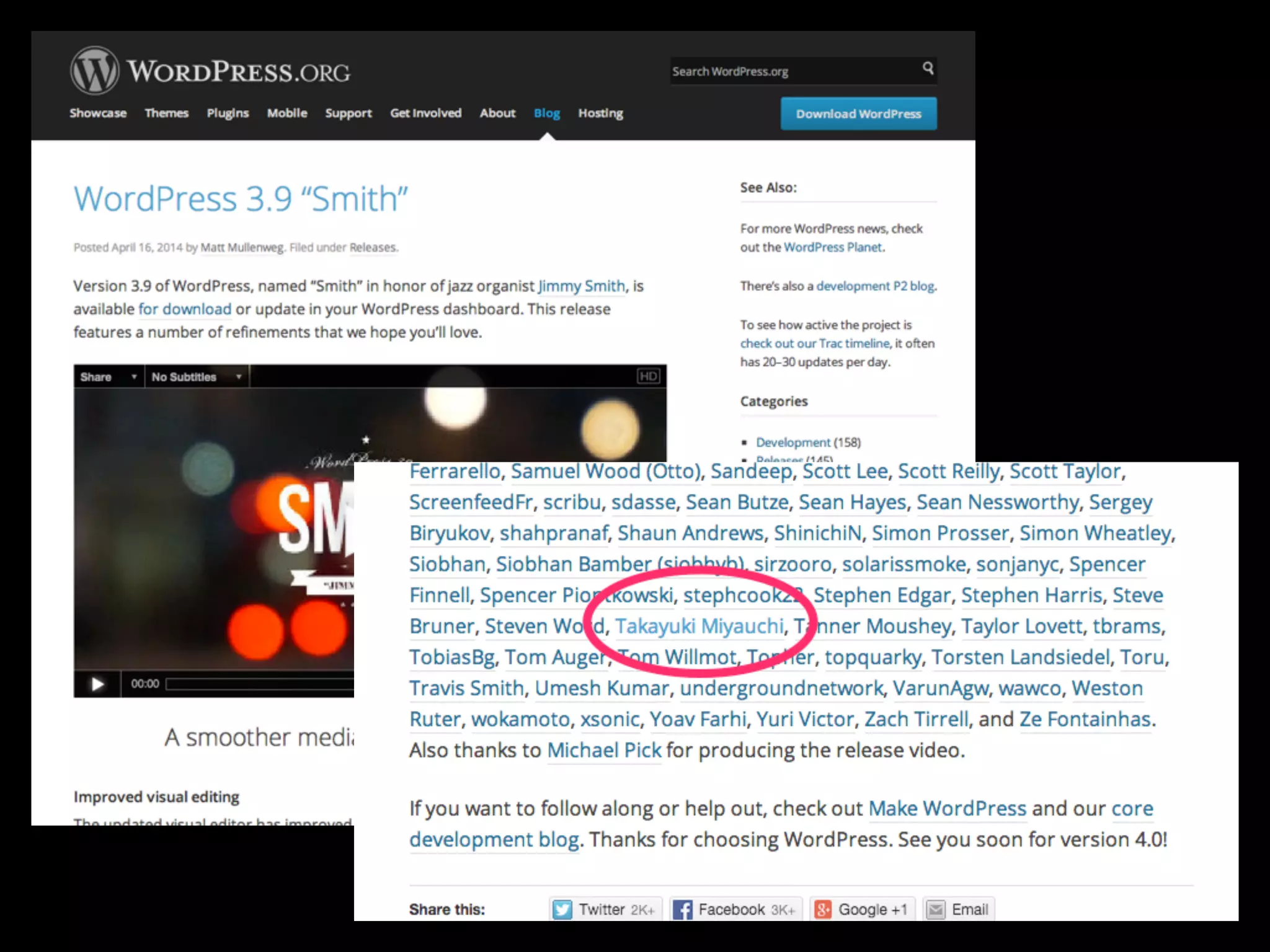Open the tbrams contributor link

1127,626
